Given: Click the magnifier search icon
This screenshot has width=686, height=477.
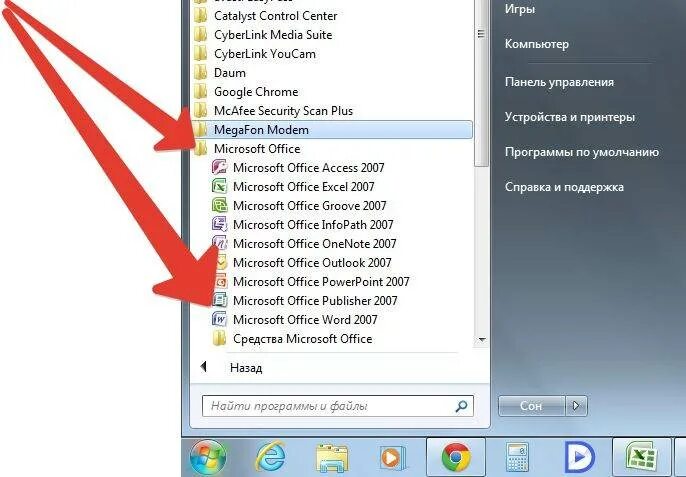Looking at the screenshot, I should coord(461,407).
